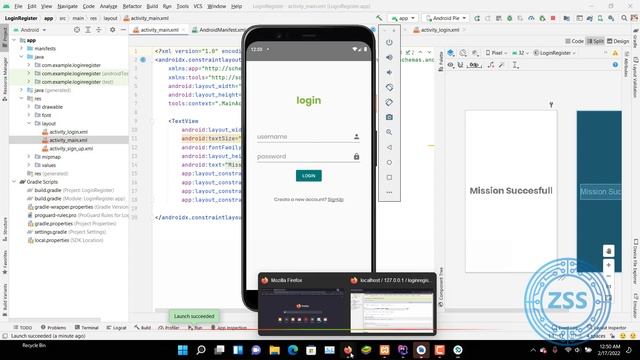Open LoginRegister theme dropdown
The height and width of the screenshot is (360, 640).
tap(555, 53)
